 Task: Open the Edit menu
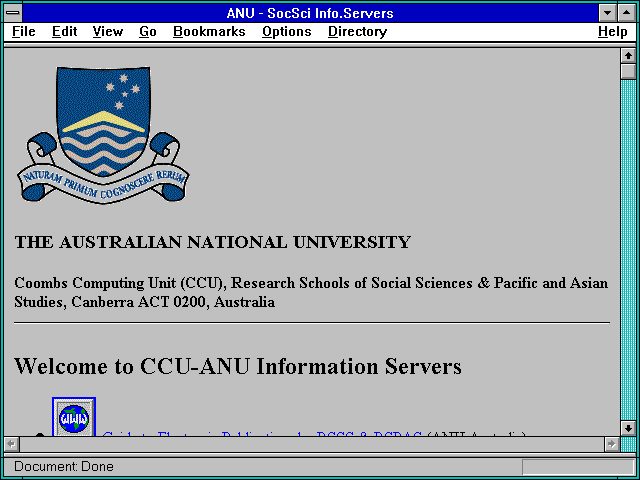click(x=64, y=32)
